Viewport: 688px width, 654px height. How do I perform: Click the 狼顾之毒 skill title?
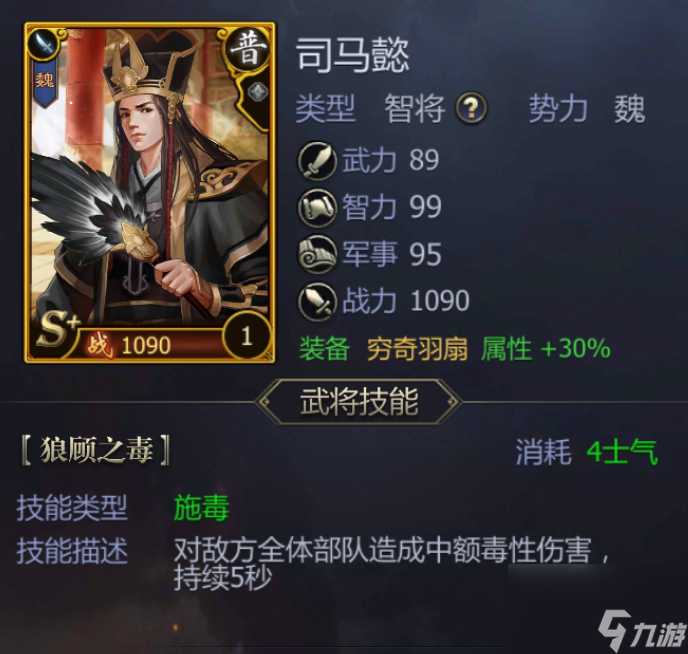coord(96,450)
